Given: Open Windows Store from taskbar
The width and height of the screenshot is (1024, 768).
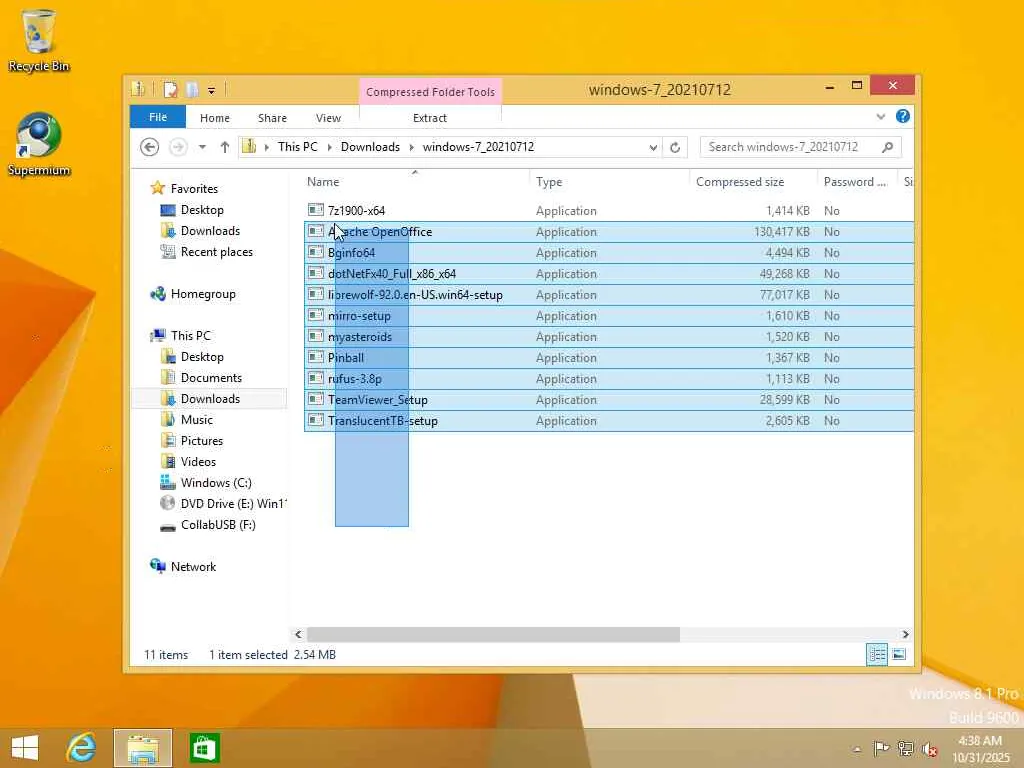Looking at the screenshot, I should click(204, 748).
